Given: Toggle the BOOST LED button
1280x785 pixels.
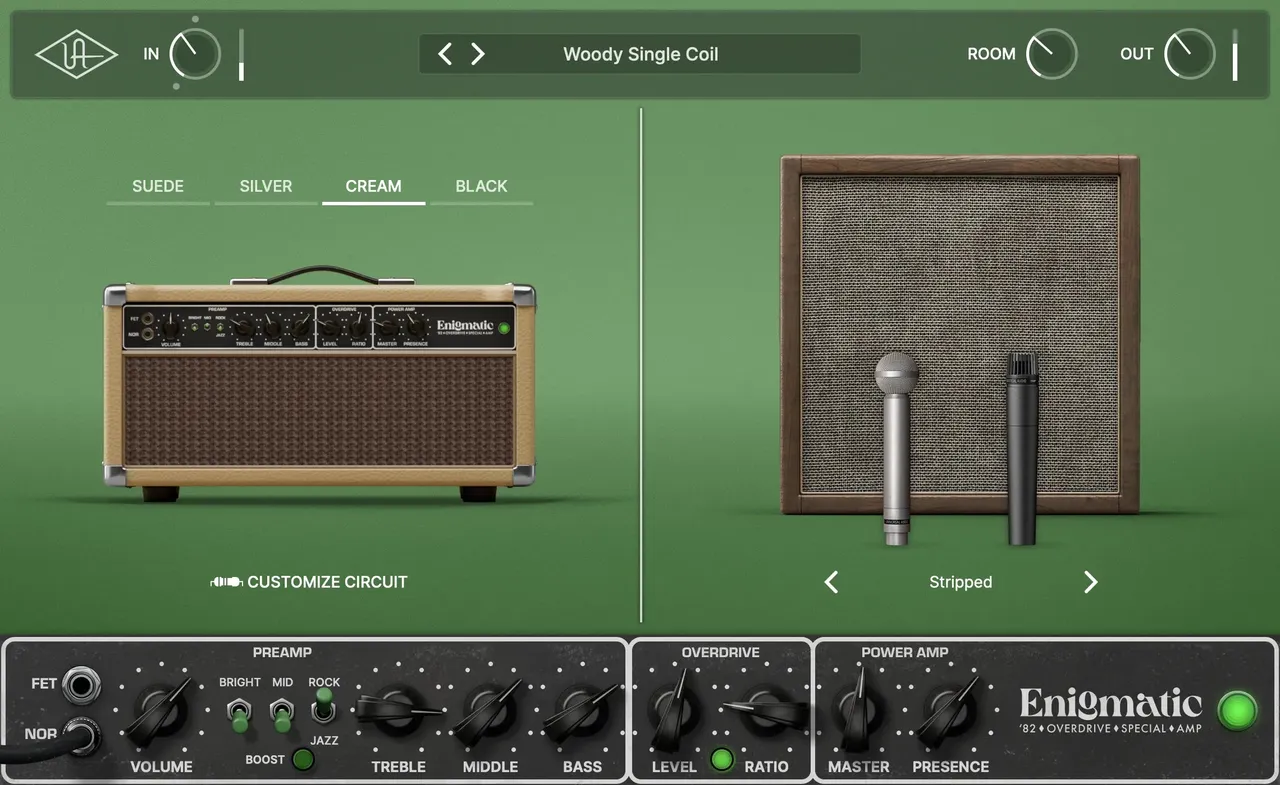Looking at the screenshot, I should click(302, 760).
